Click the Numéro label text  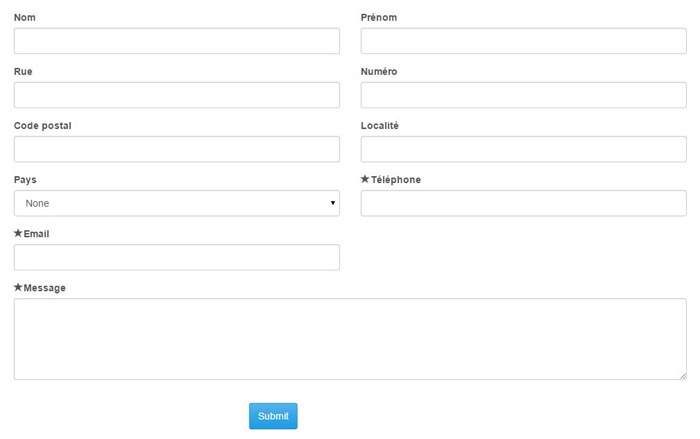point(379,71)
